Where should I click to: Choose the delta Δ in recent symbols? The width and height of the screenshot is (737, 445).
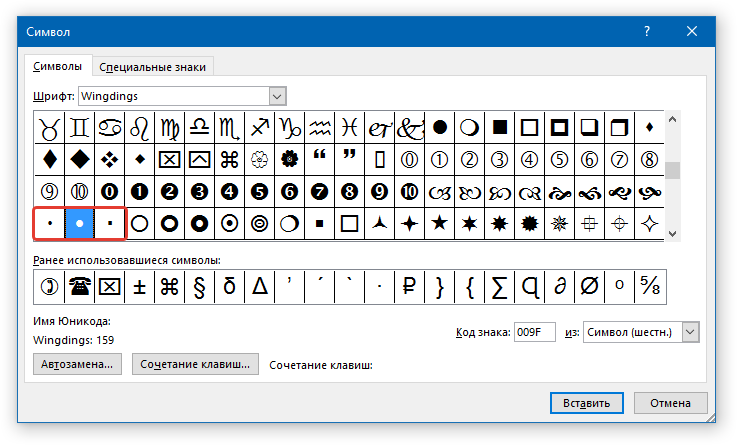pyautogui.click(x=260, y=286)
